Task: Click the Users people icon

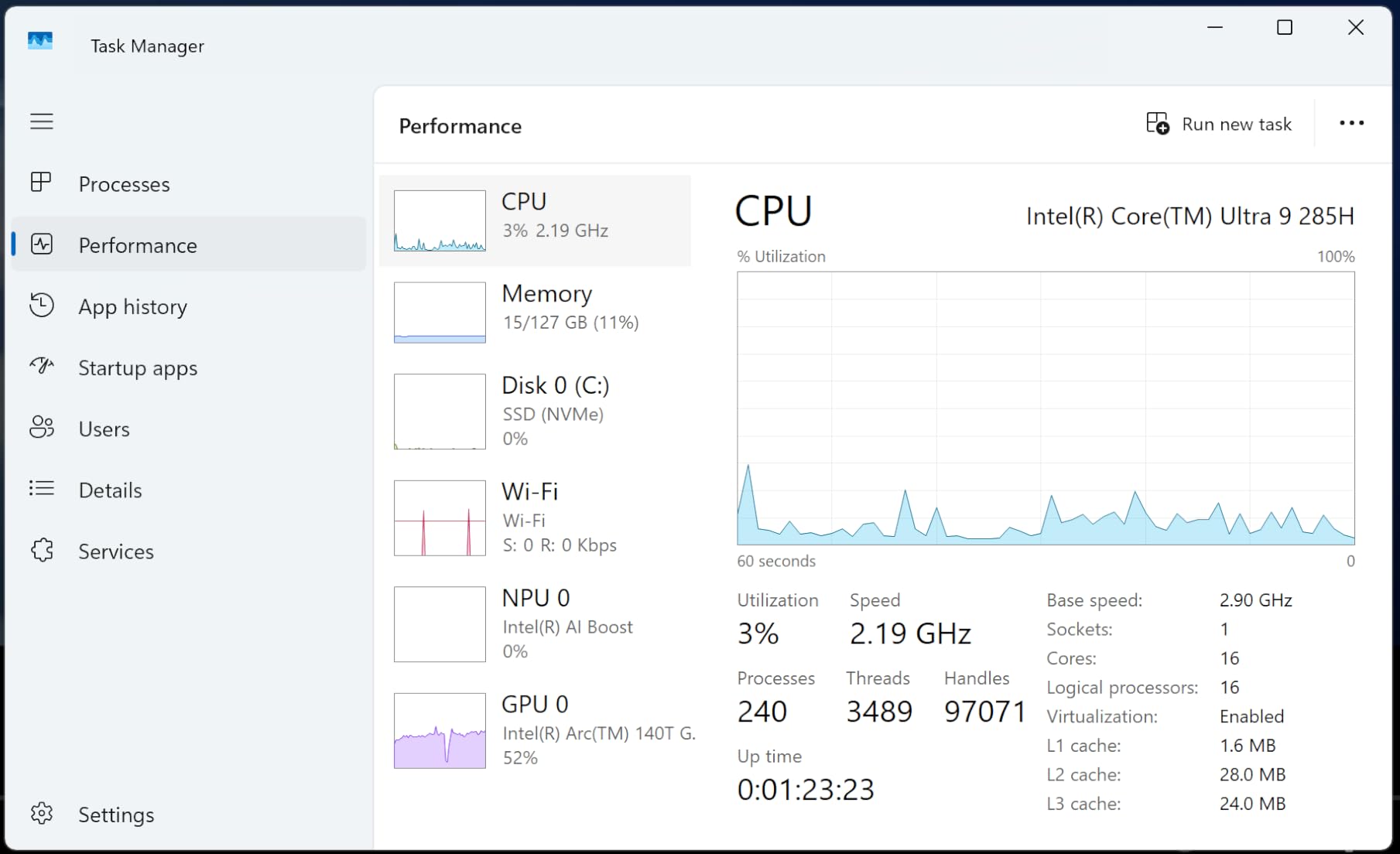Action: point(42,427)
